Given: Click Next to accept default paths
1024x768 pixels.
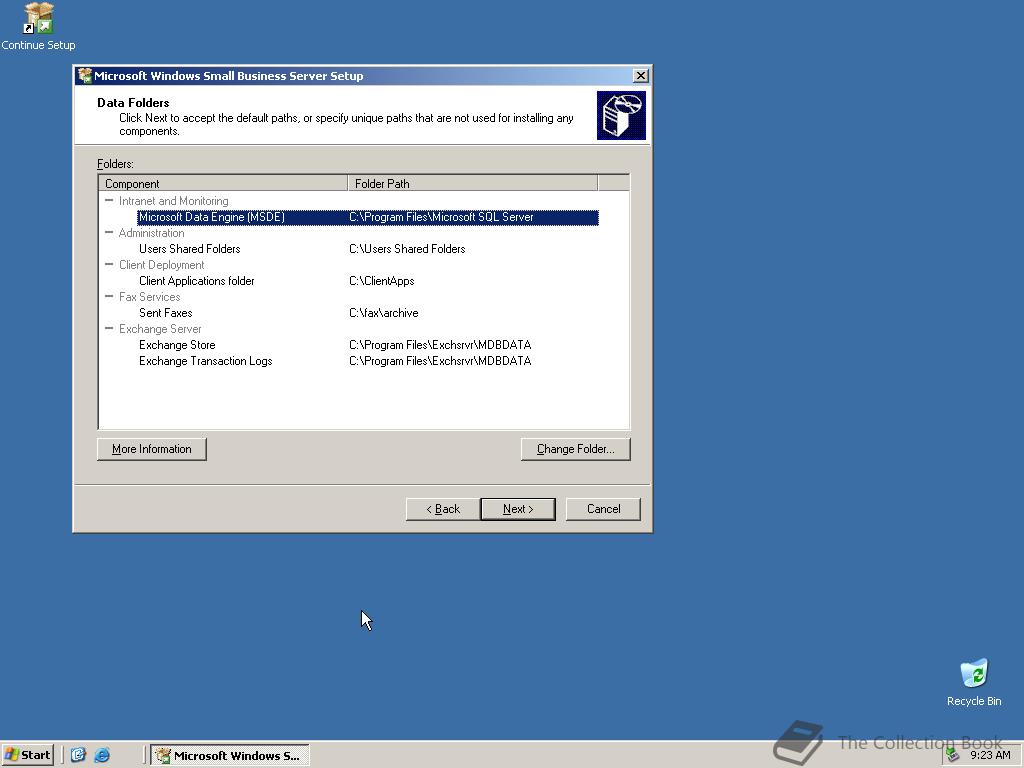Looking at the screenshot, I should (518, 509).
